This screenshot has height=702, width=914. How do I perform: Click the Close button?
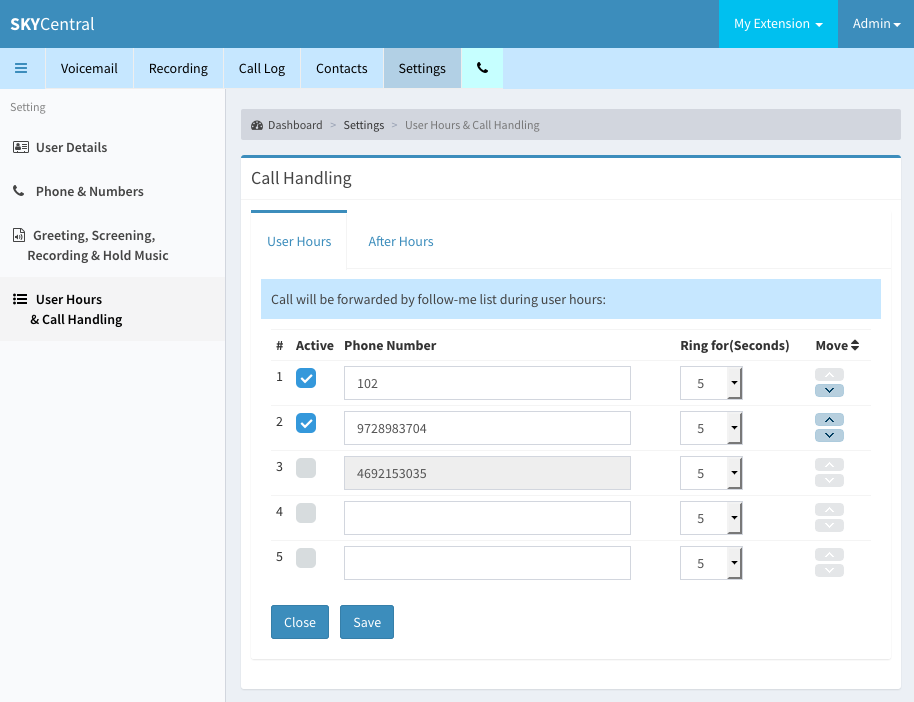(x=300, y=622)
